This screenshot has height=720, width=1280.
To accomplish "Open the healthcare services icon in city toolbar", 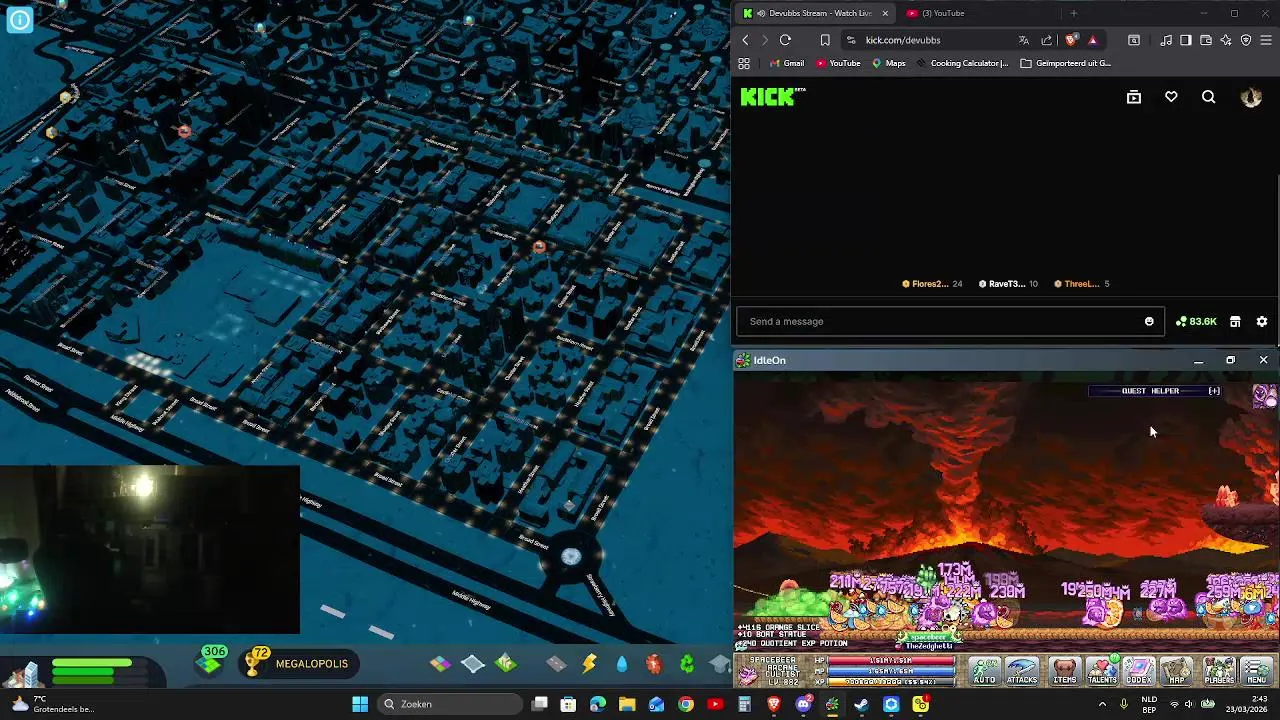I will 654,663.
